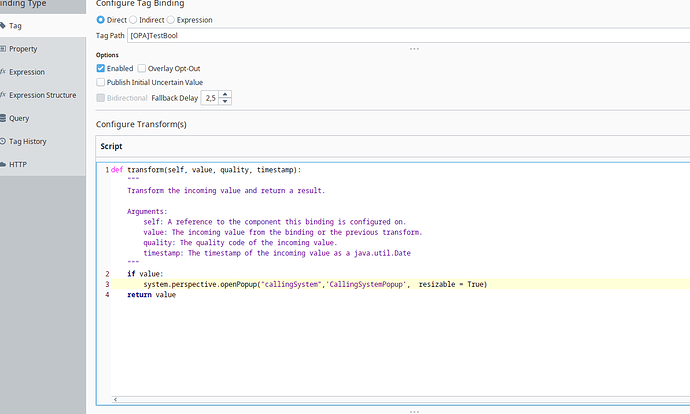
Task: Click the HTTP binding icon
Action: tap(3, 165)
